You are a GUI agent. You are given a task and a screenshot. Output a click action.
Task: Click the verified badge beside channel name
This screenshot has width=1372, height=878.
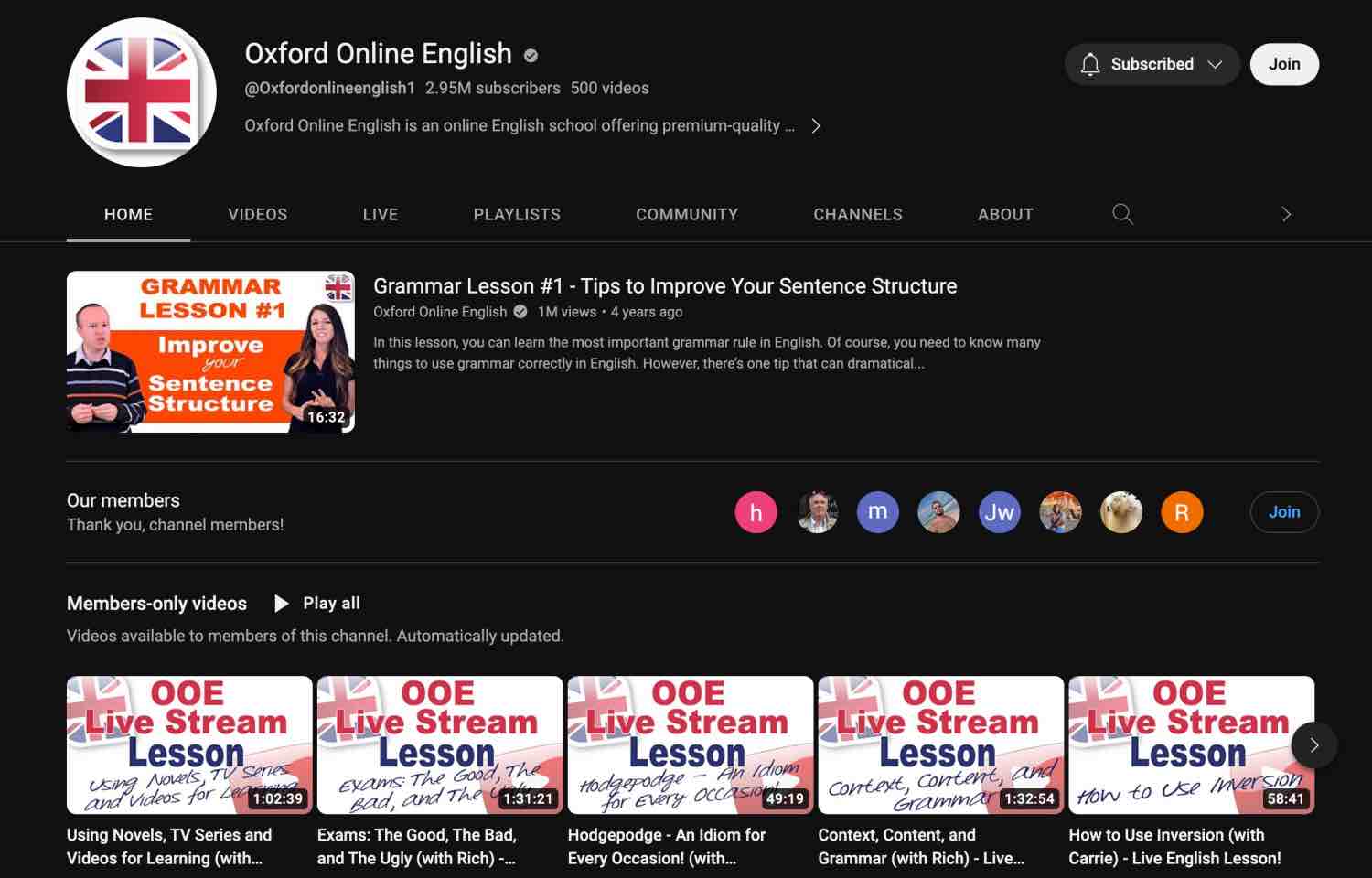point(531,55)
